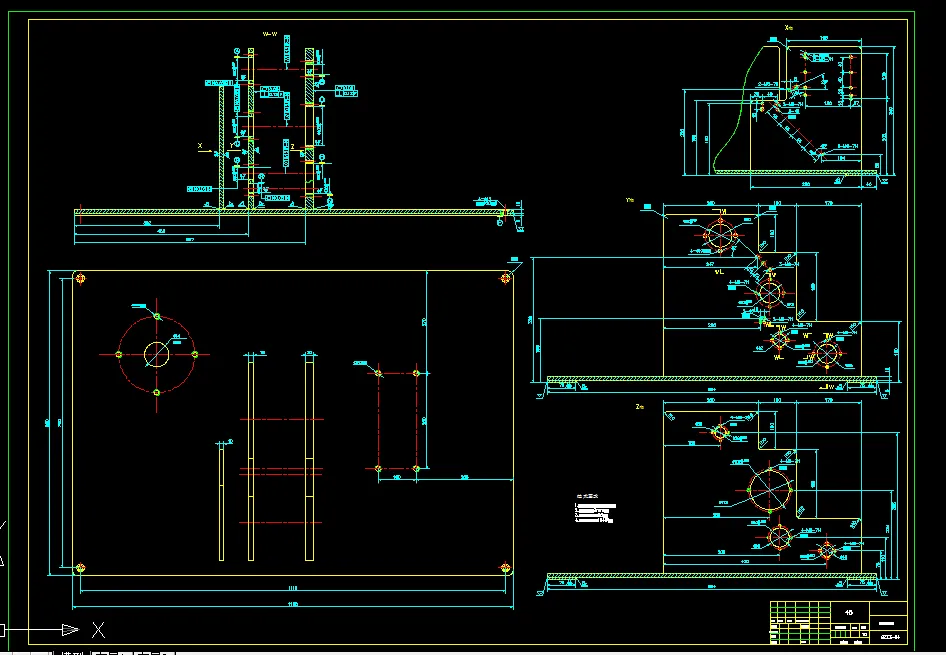Select the 1180 overall width dimension text

point(293,604)
